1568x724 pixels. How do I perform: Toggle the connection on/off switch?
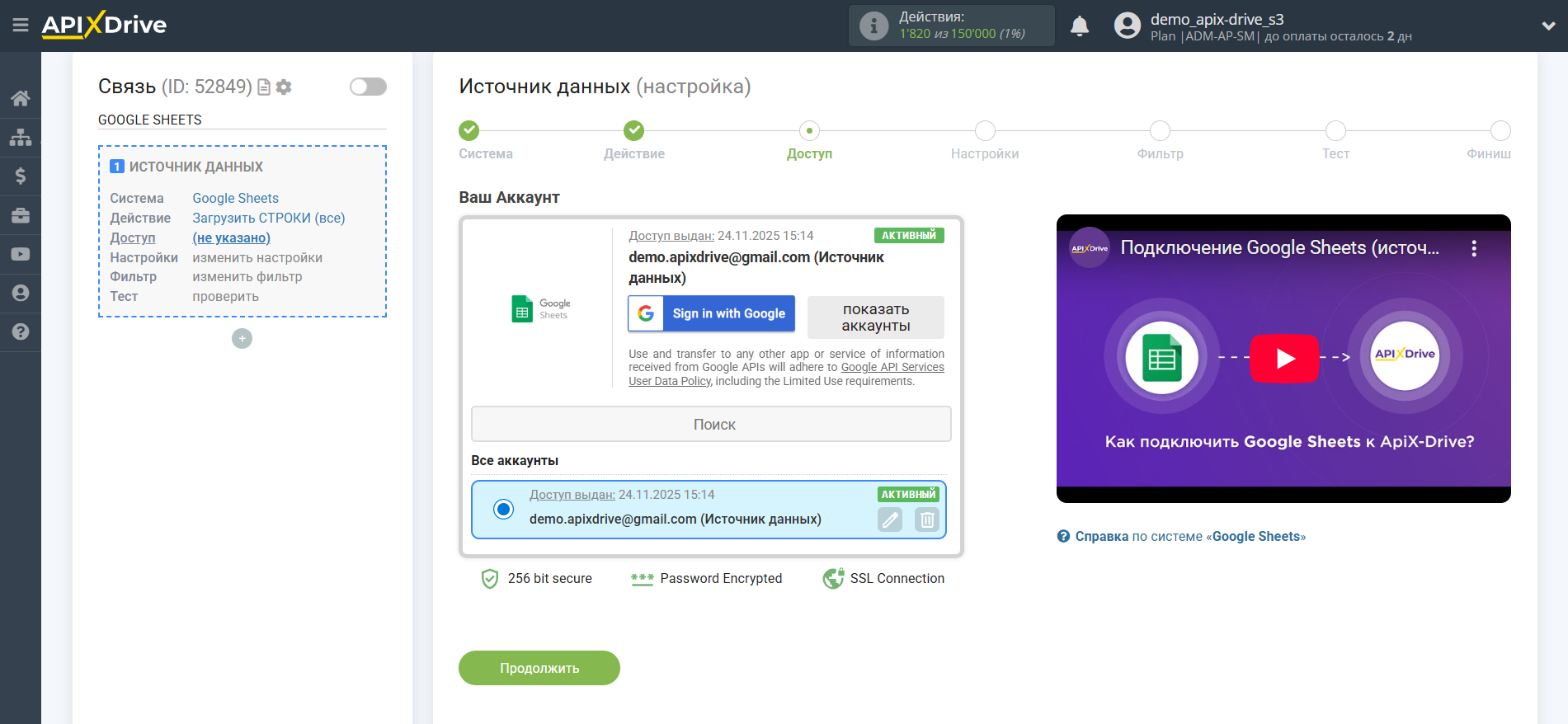pos(368,87)
